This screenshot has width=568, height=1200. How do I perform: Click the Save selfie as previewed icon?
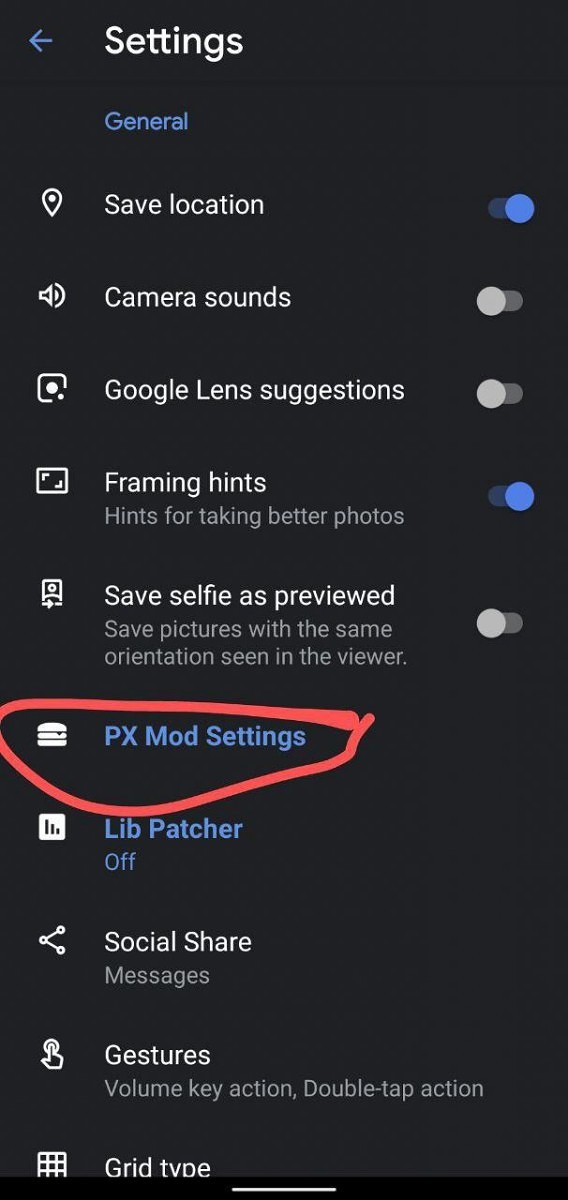[52, 594]
